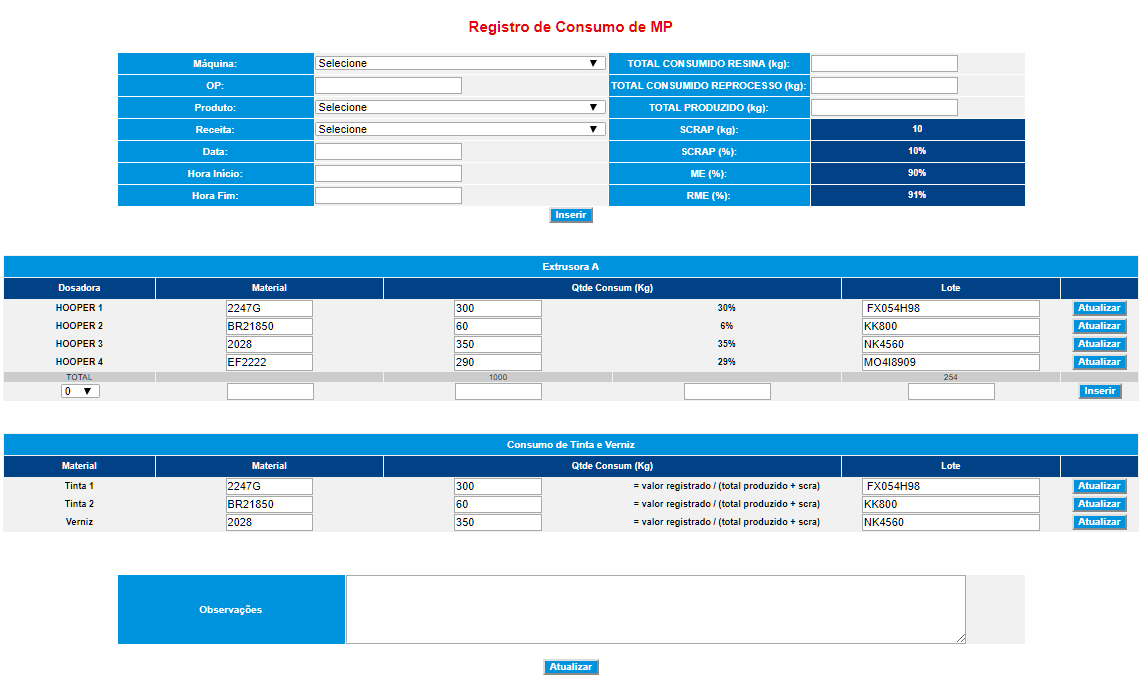Image resolution: width=1141 pixels, height=681 pixels.
Task: Focus the Data input field
Action: tap(388, 151)
